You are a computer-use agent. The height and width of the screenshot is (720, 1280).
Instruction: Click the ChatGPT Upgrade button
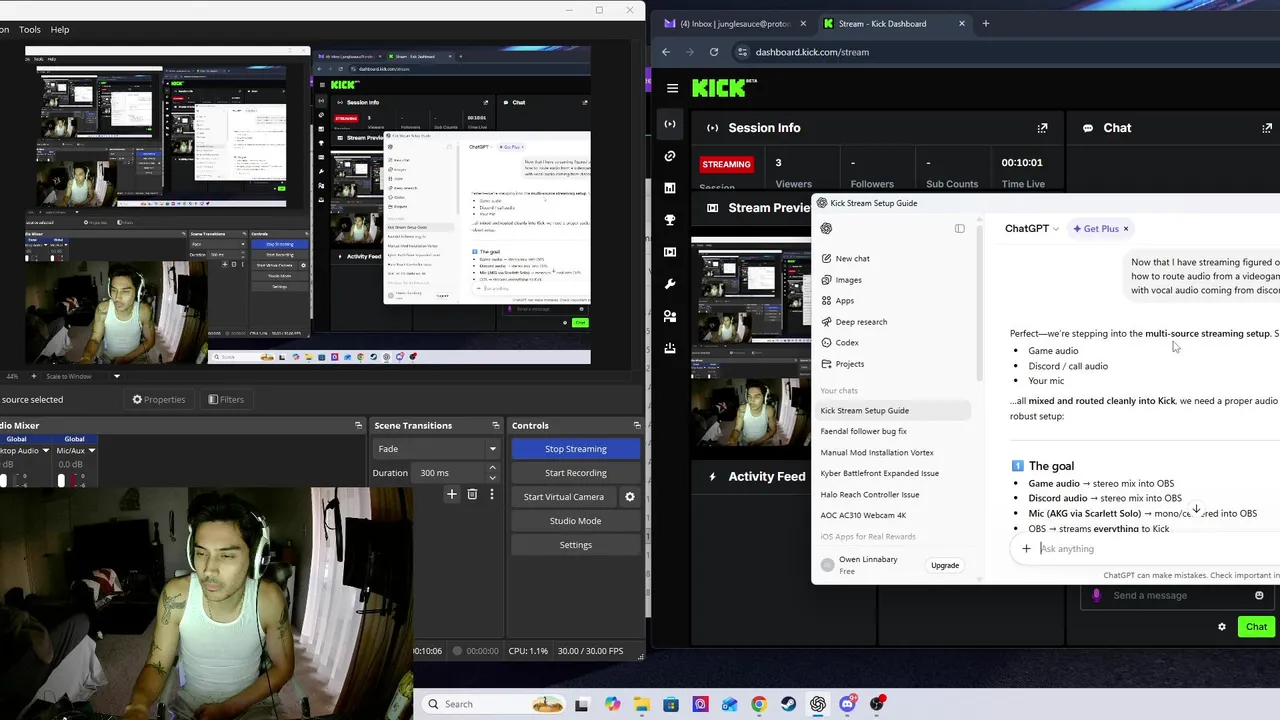coord(945,566)
